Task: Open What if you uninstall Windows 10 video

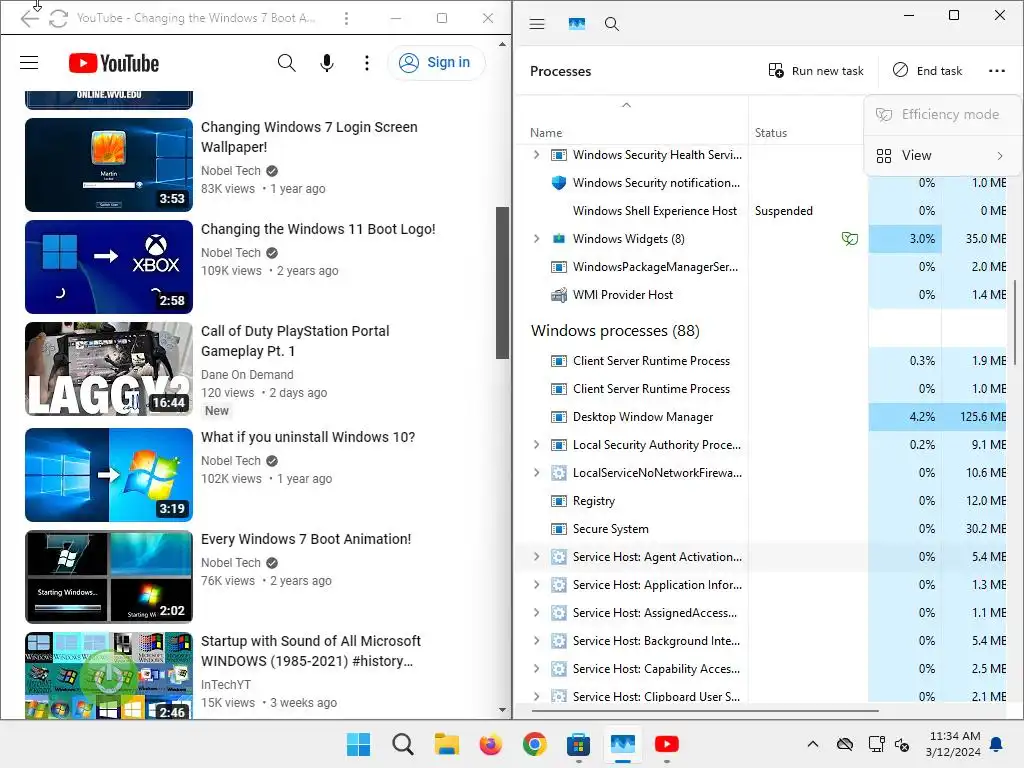Action: coord(308,437)
